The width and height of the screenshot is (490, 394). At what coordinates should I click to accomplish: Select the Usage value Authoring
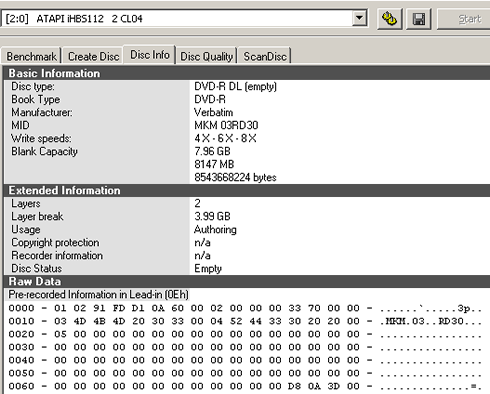215,229
